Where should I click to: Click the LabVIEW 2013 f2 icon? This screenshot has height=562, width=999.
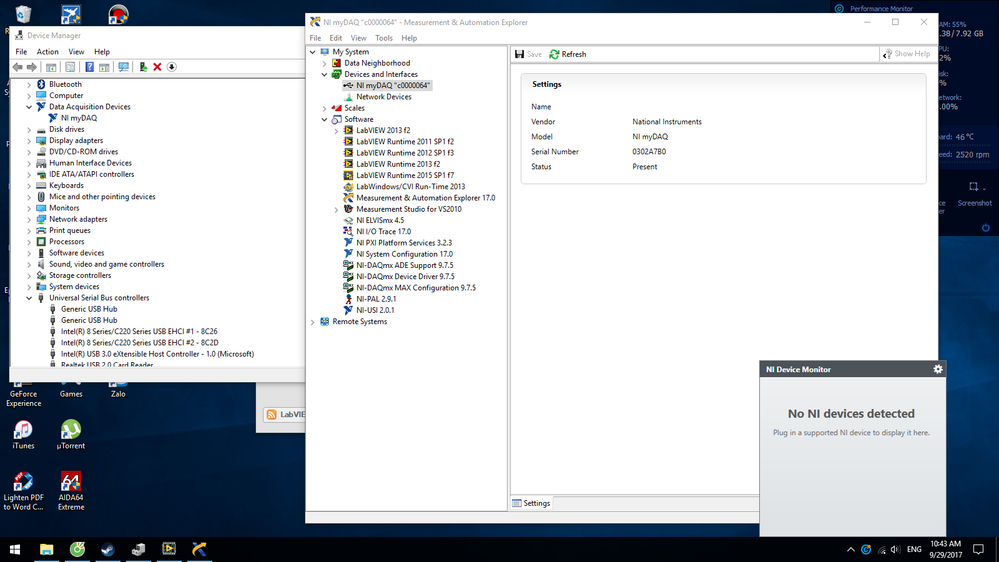349,130
